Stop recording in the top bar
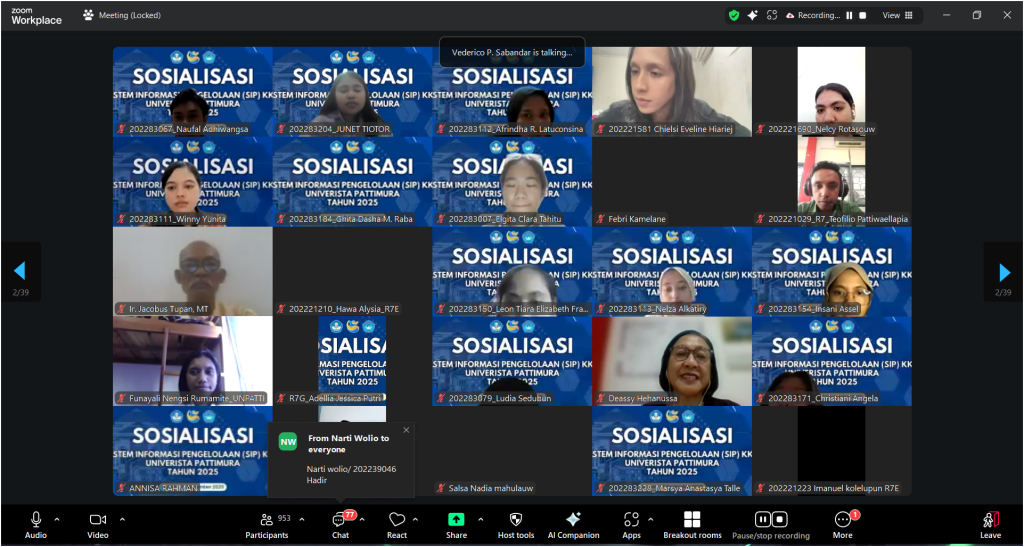 pyautogui.click(x=864, y=15)
